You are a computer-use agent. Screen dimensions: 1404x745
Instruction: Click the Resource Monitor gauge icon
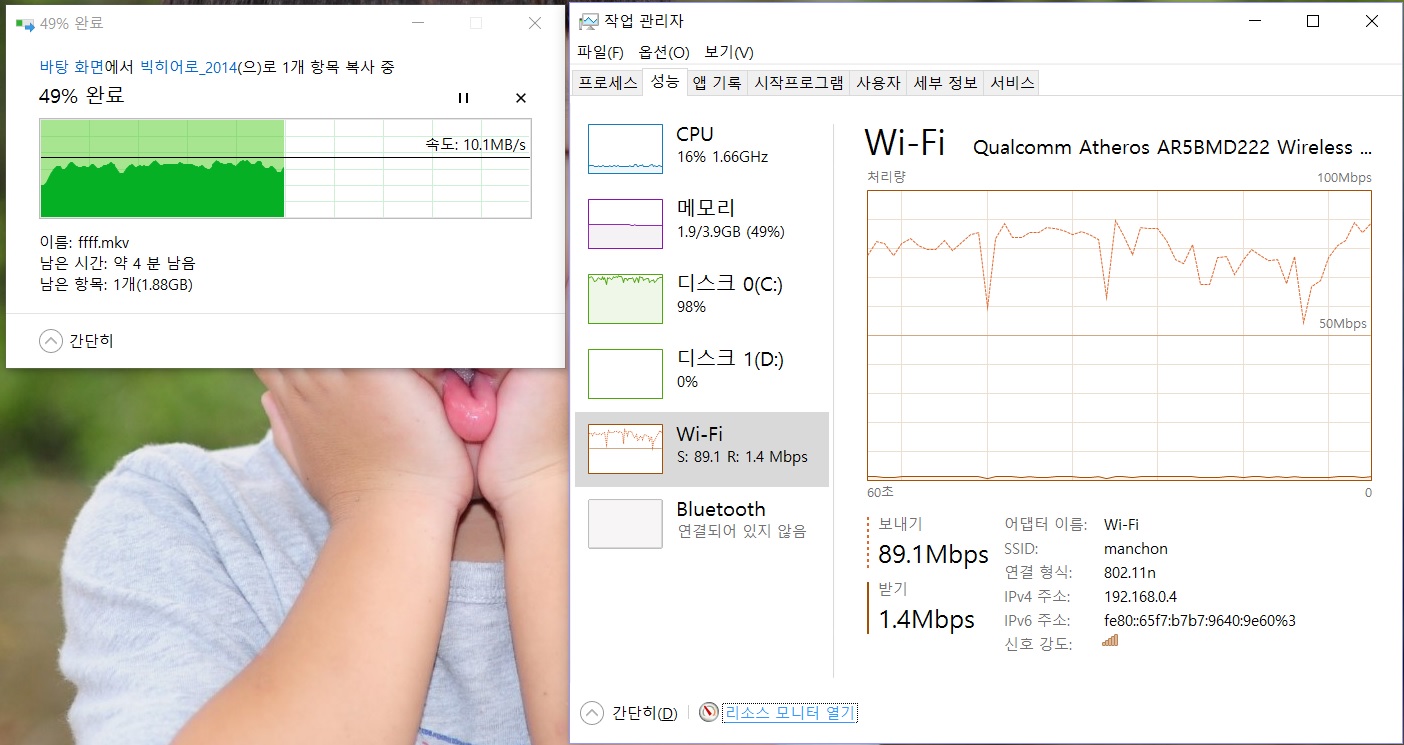point(709,712)
